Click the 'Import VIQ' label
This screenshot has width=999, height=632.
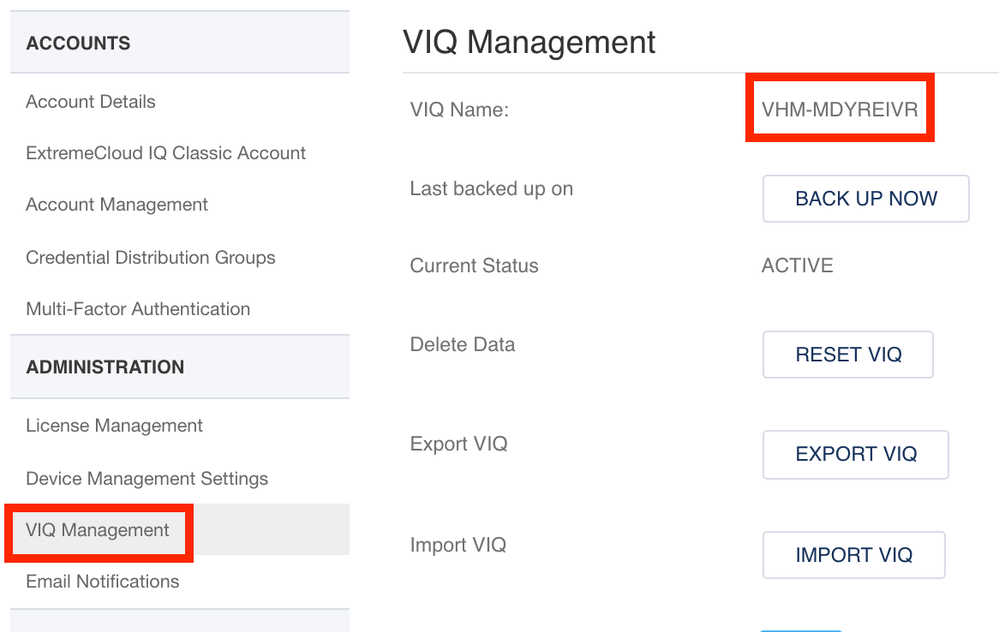[458, 545]
